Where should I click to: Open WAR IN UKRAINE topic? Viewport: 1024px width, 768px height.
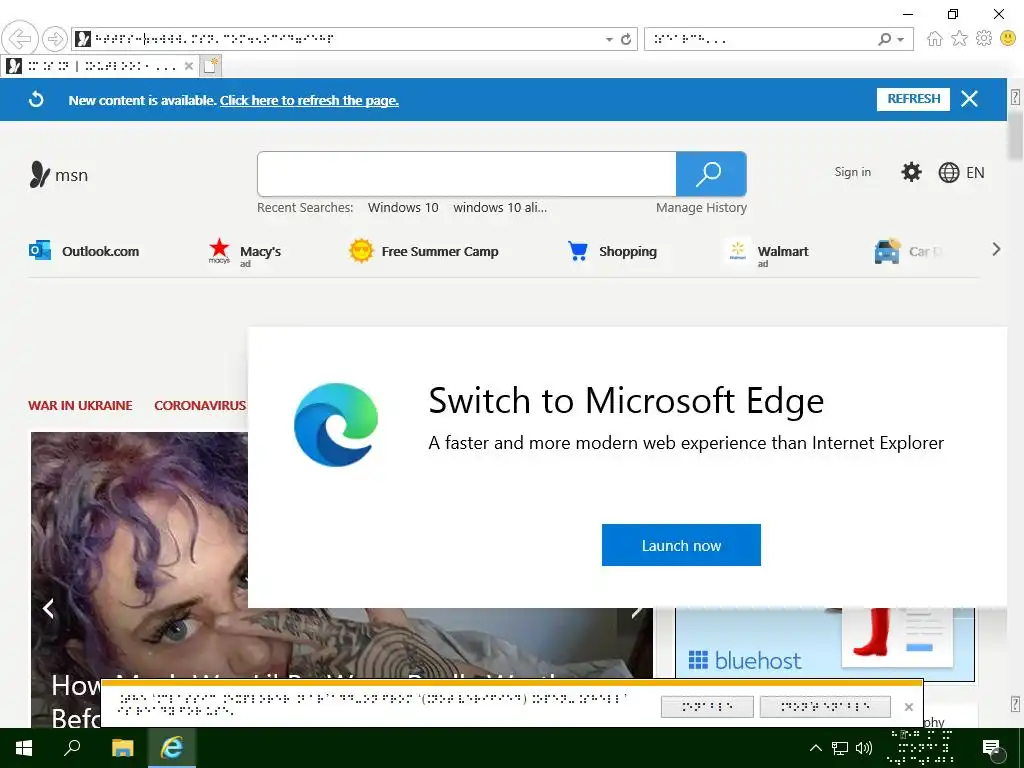(80, 405)
